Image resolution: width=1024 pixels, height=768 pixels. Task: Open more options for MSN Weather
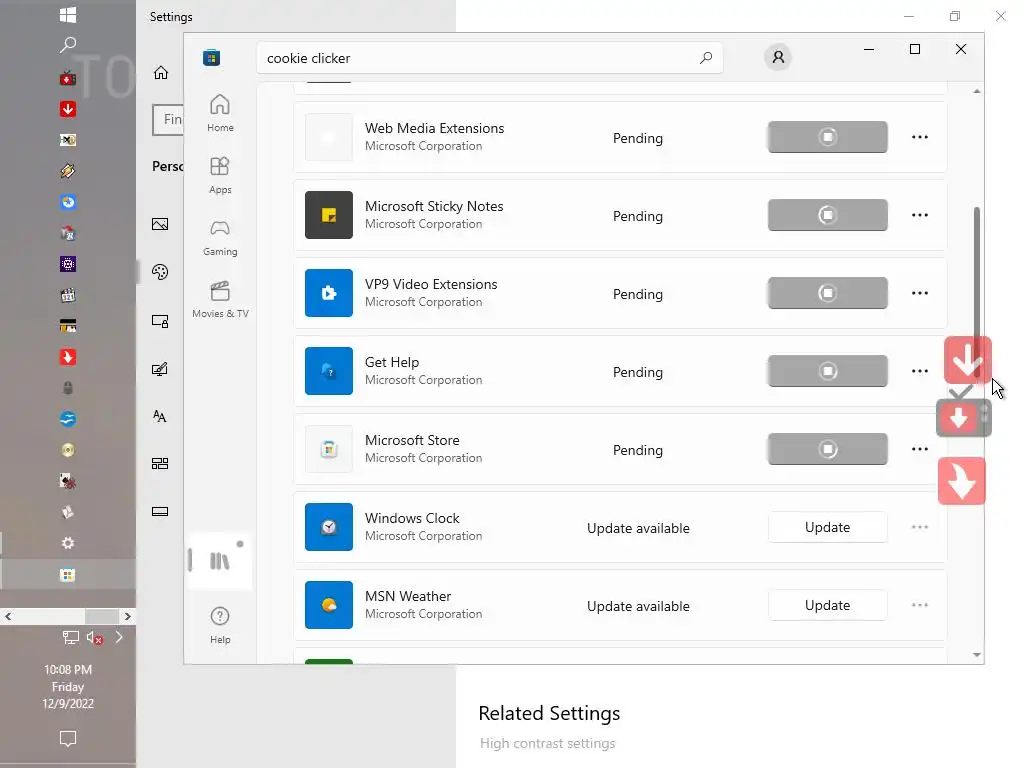pos(920,605)
